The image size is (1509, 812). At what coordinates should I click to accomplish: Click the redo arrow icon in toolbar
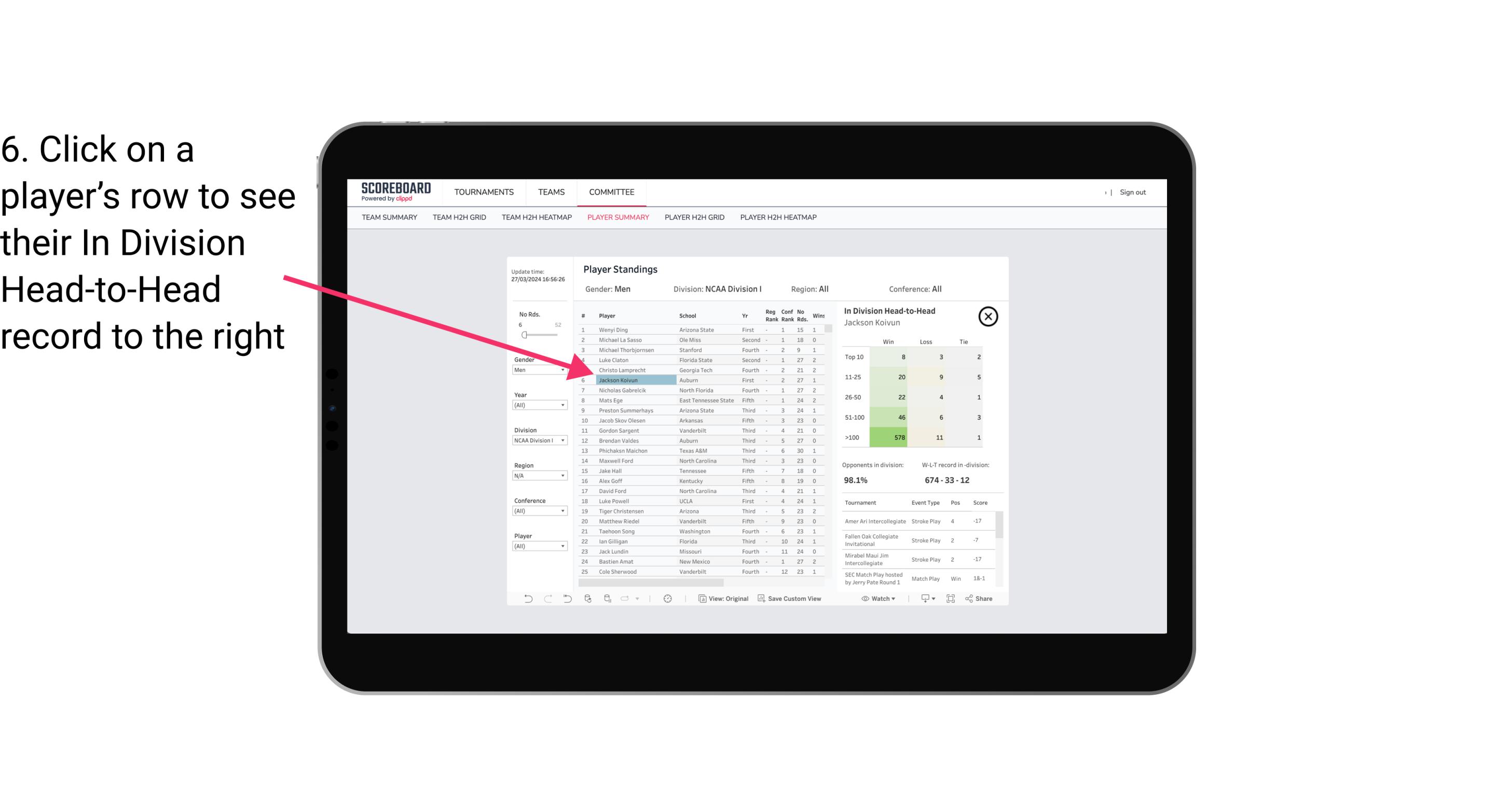[x=548, y=600]
